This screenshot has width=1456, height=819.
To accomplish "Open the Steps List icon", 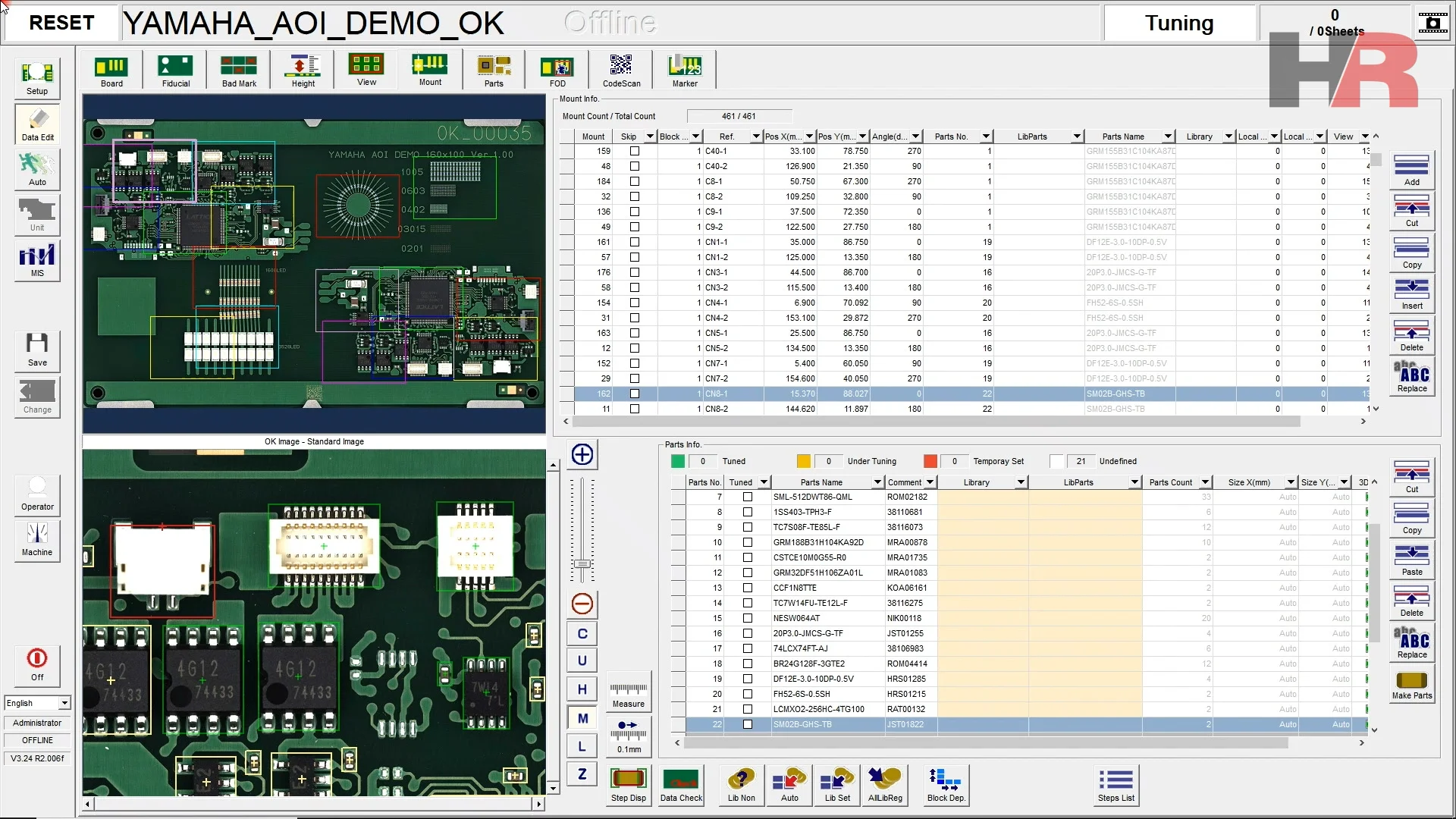I will [x=1116, y=785].
